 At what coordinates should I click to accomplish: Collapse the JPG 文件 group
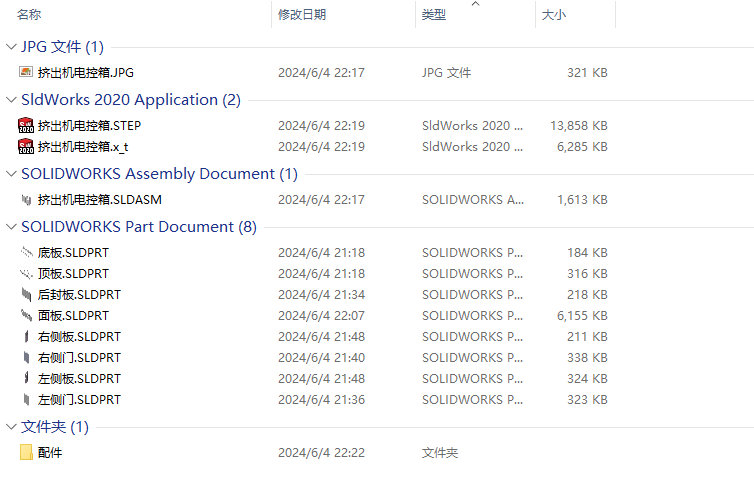pyautogui.click(x=11, y=47)
